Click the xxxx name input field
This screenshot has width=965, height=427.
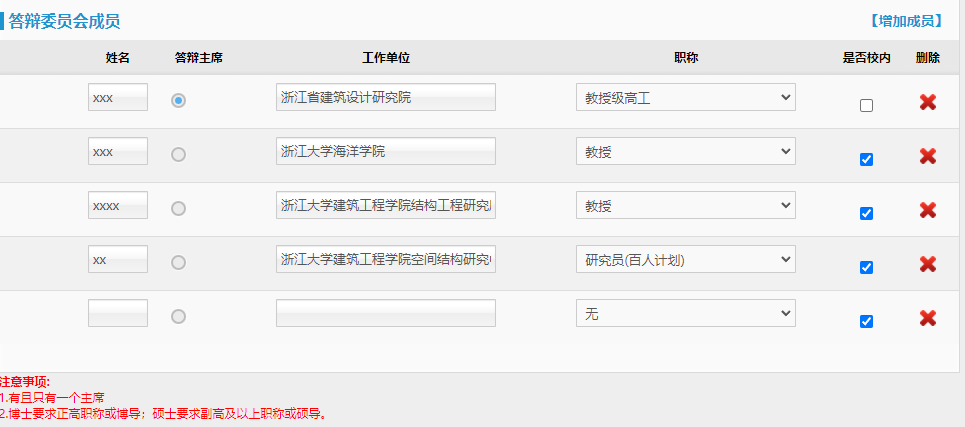[x=118, y=205]
